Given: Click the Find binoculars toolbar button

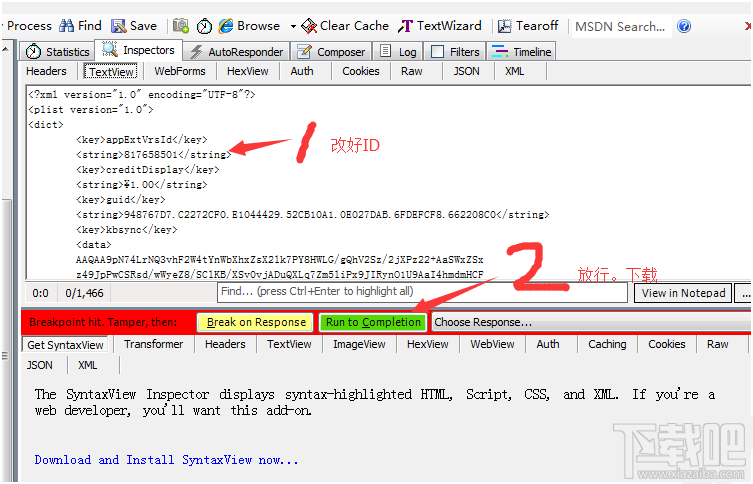Looking at the screenshot, I should pyautogui.click(x=80, y=26).
